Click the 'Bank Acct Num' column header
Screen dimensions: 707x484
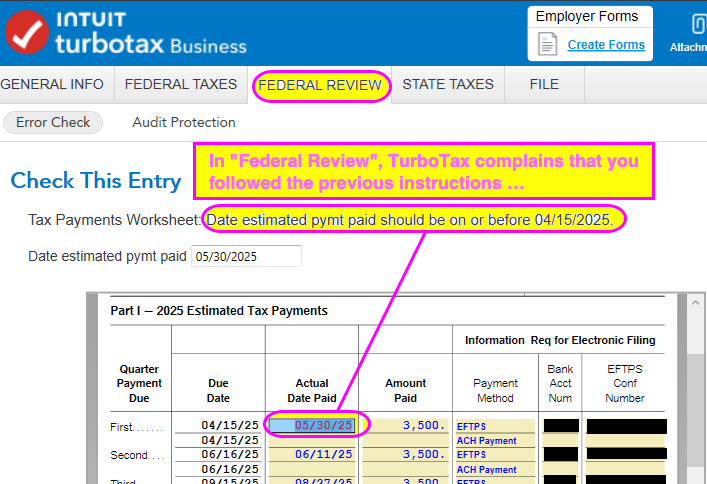point(560,383)
